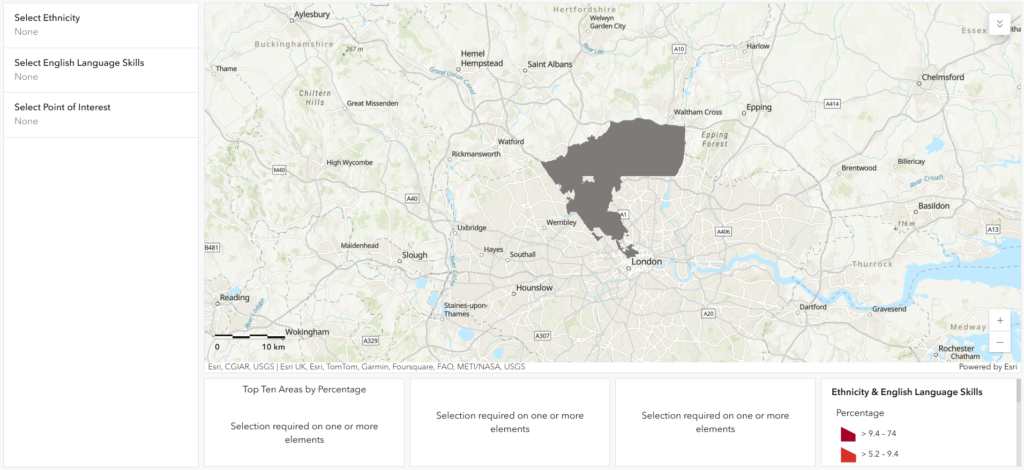1024x470 pixels.
Task: Click the Powered by Esri link
Action: [988, 367]
